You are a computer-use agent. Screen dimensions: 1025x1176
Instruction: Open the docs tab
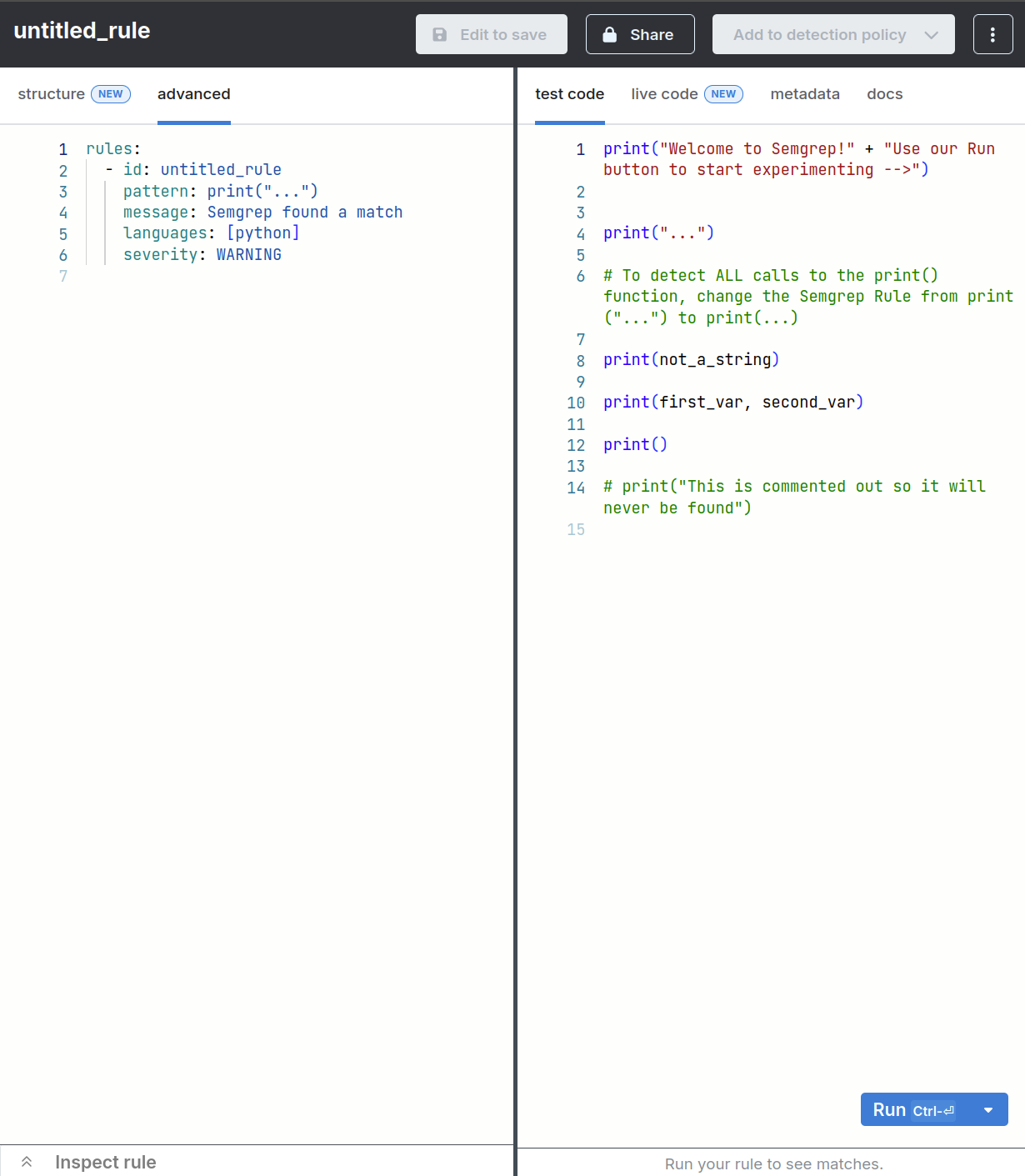(x=884, y=94)
